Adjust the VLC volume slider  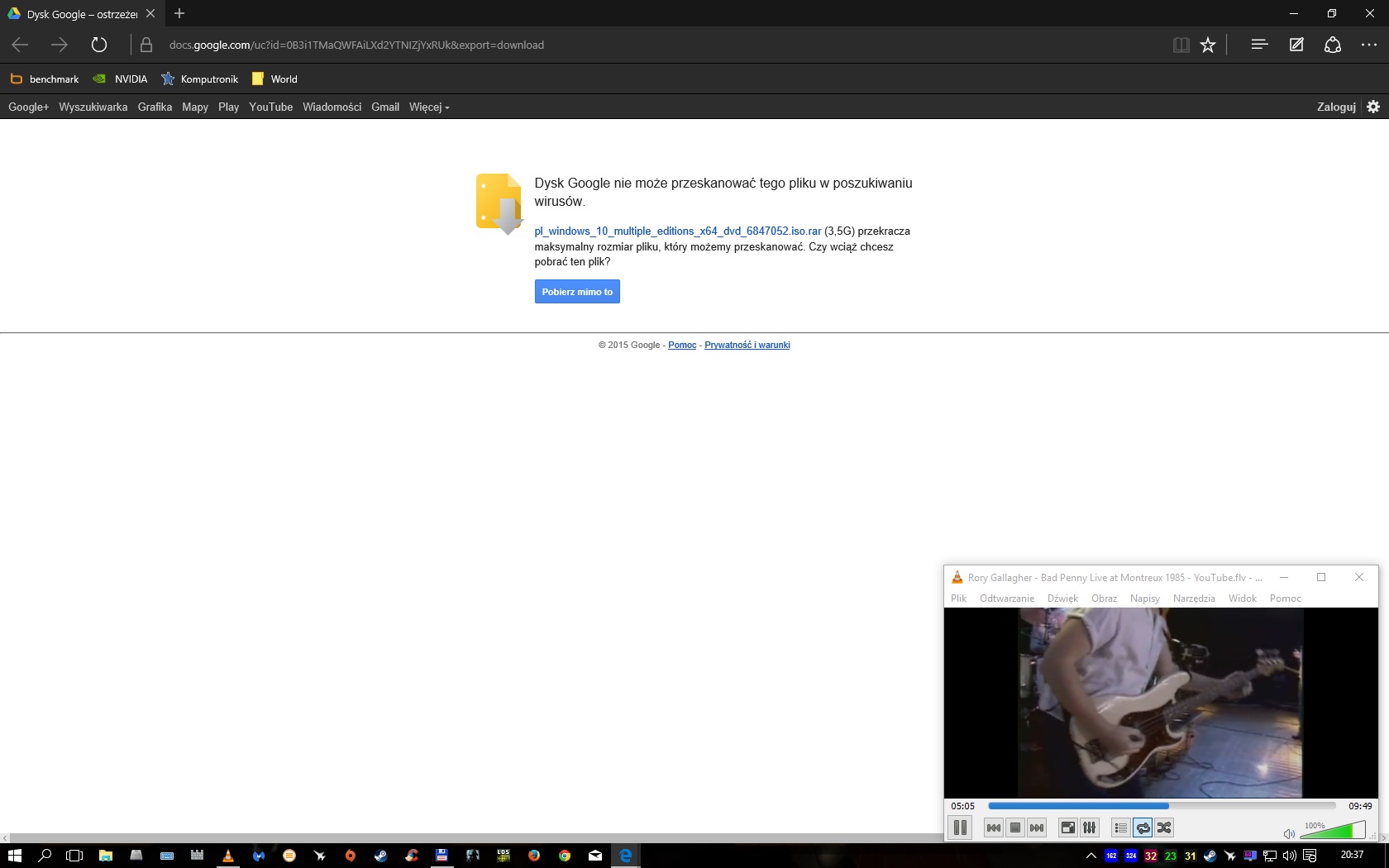[x=1333, y=830]
